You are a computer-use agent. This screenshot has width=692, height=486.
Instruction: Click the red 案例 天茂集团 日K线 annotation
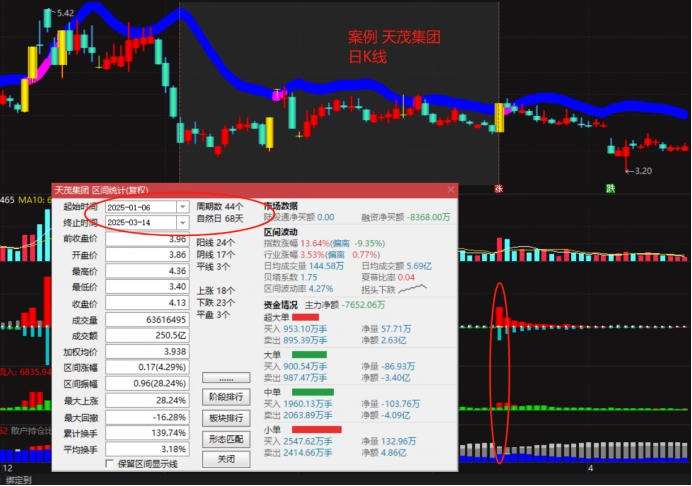394,47
